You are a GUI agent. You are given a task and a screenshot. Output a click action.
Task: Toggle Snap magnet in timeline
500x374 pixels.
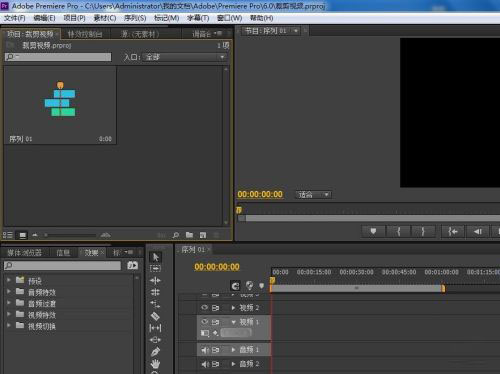(x=235, y=286)
